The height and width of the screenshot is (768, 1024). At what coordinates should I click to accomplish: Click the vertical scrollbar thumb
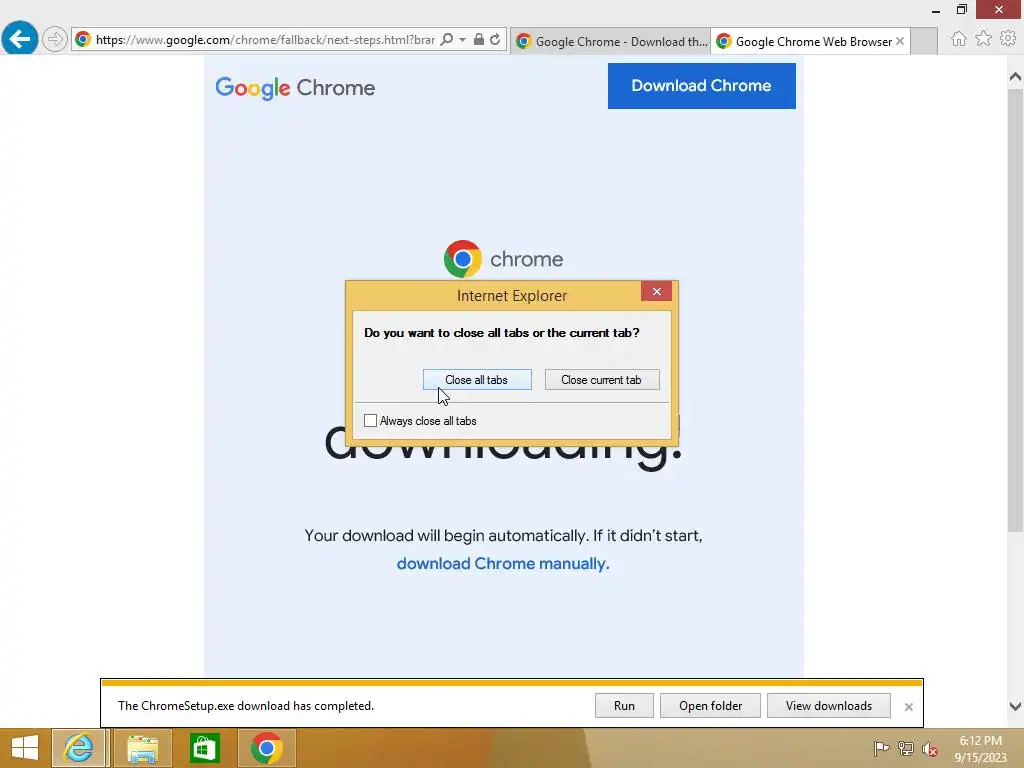click(x=1015, y=310)
